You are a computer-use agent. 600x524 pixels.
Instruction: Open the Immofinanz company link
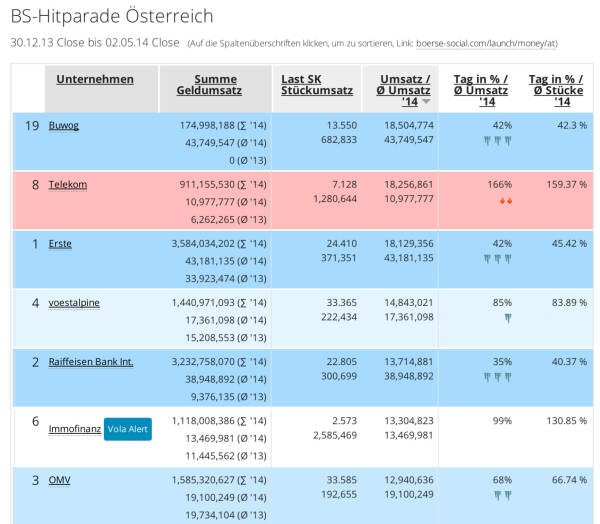pyautogui.click(x=75, y=429)
